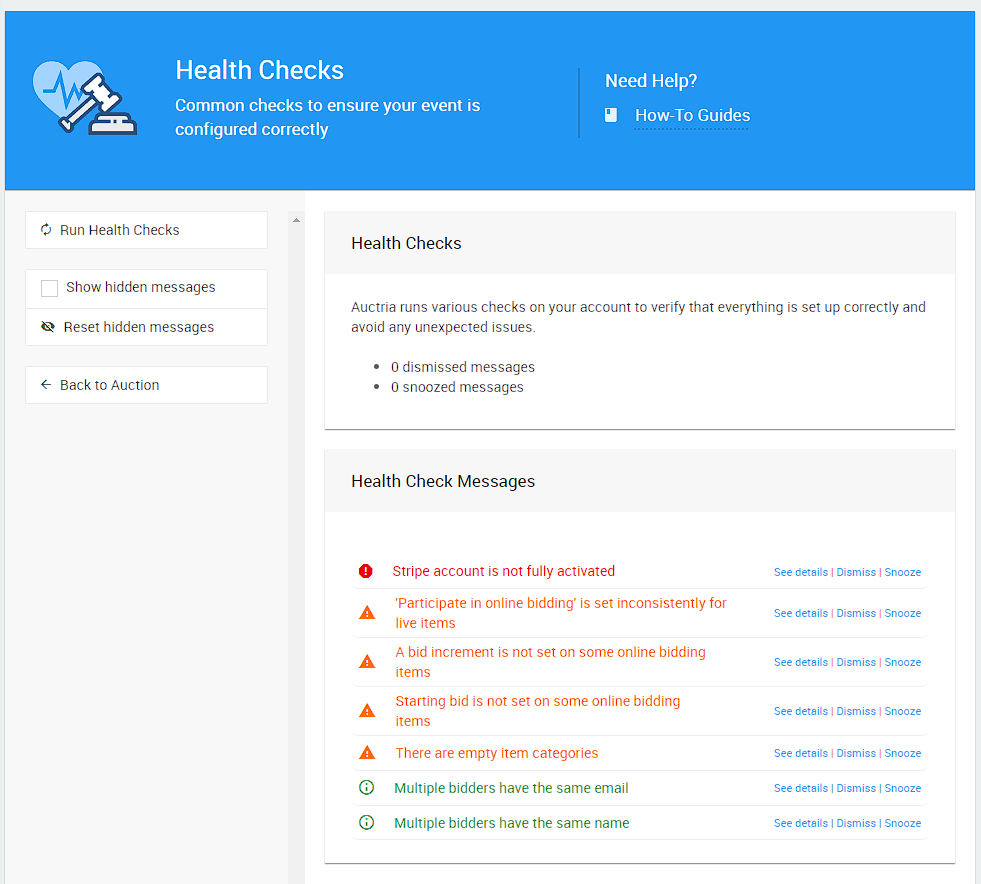This screenshot has width=981, height=884.
Task: Click the warning triangle for bid increment message
Action: (x=367, y=662)
